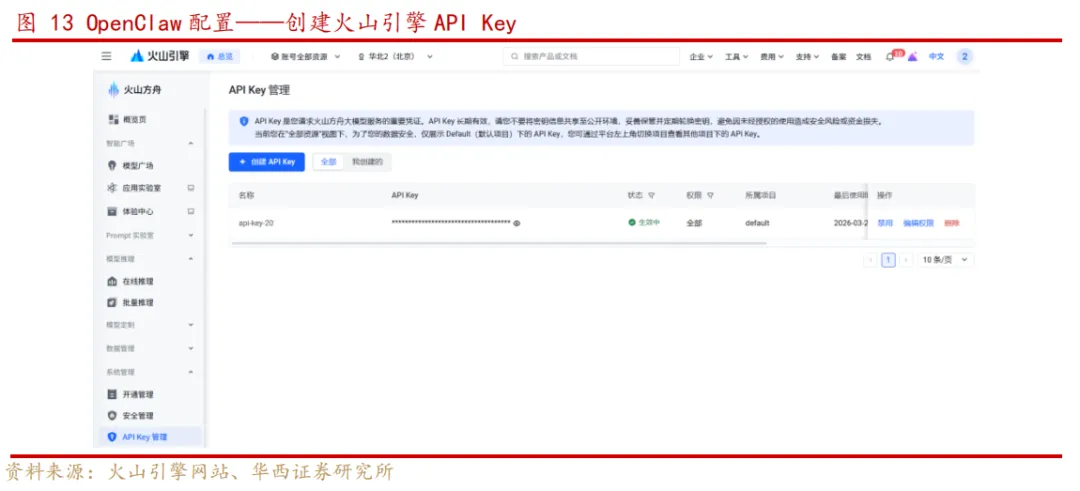1080x491 pixels.
Task: Filter by 权限 column funnel icon
Action: click(x=710, y=196)
